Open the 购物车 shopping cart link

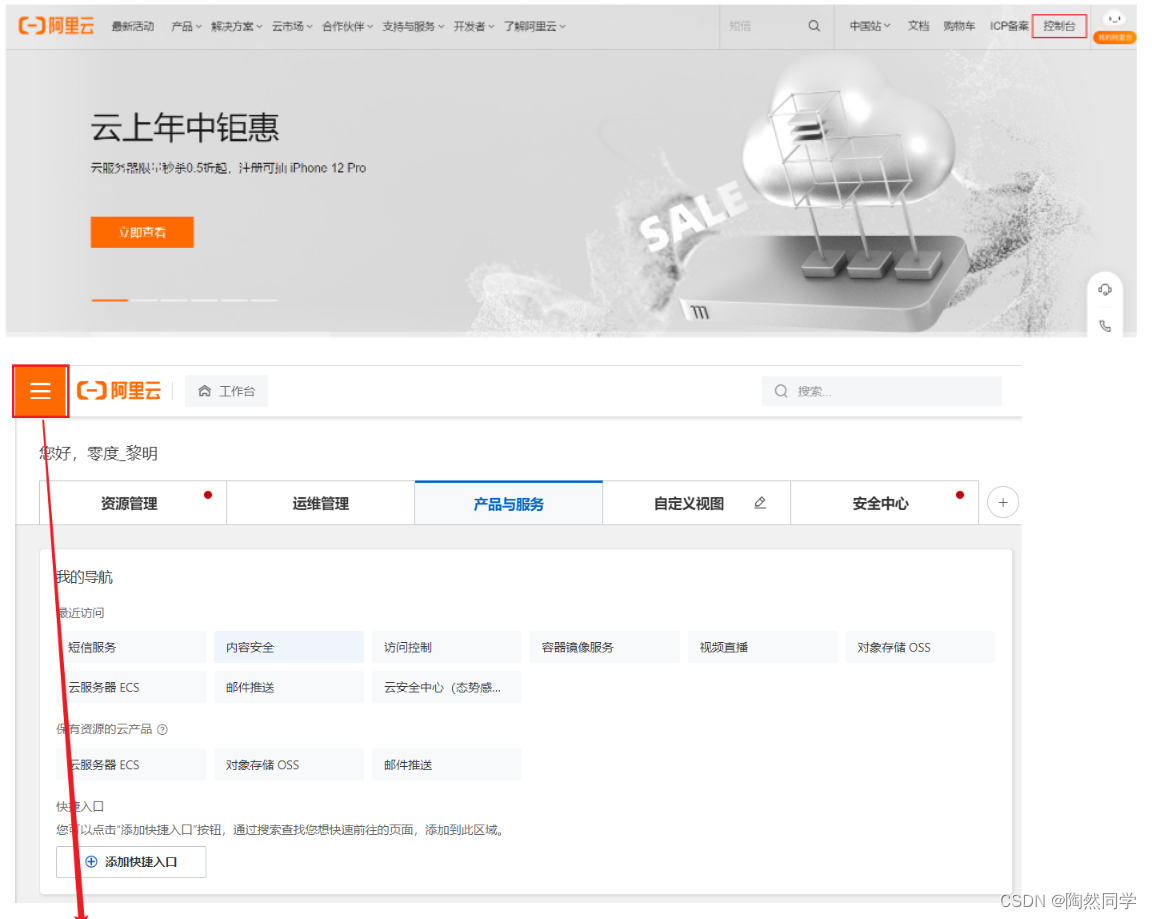click(x=960, y=26)
